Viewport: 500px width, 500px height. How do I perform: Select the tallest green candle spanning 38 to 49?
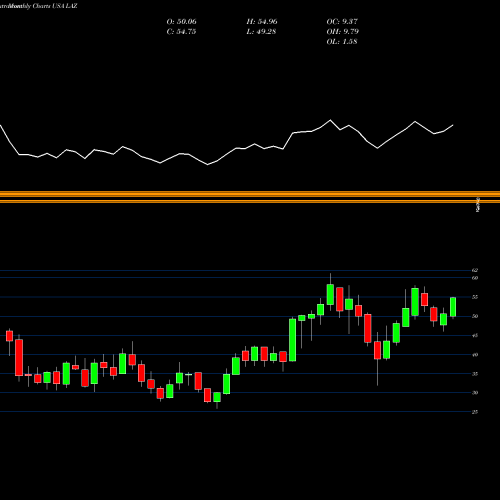[292, 340]
